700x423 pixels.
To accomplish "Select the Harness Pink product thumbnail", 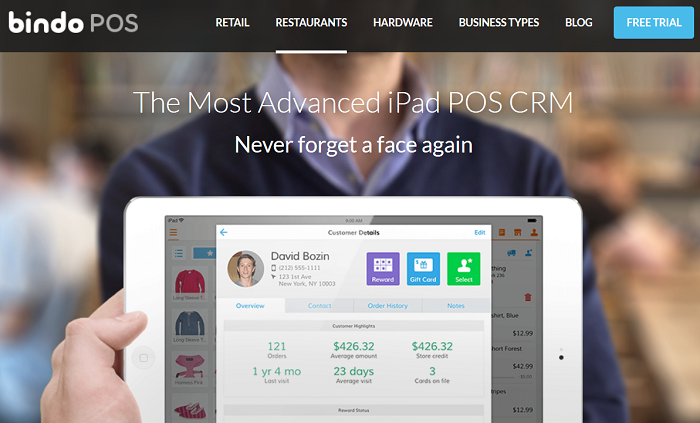I will tap(190, 368).
